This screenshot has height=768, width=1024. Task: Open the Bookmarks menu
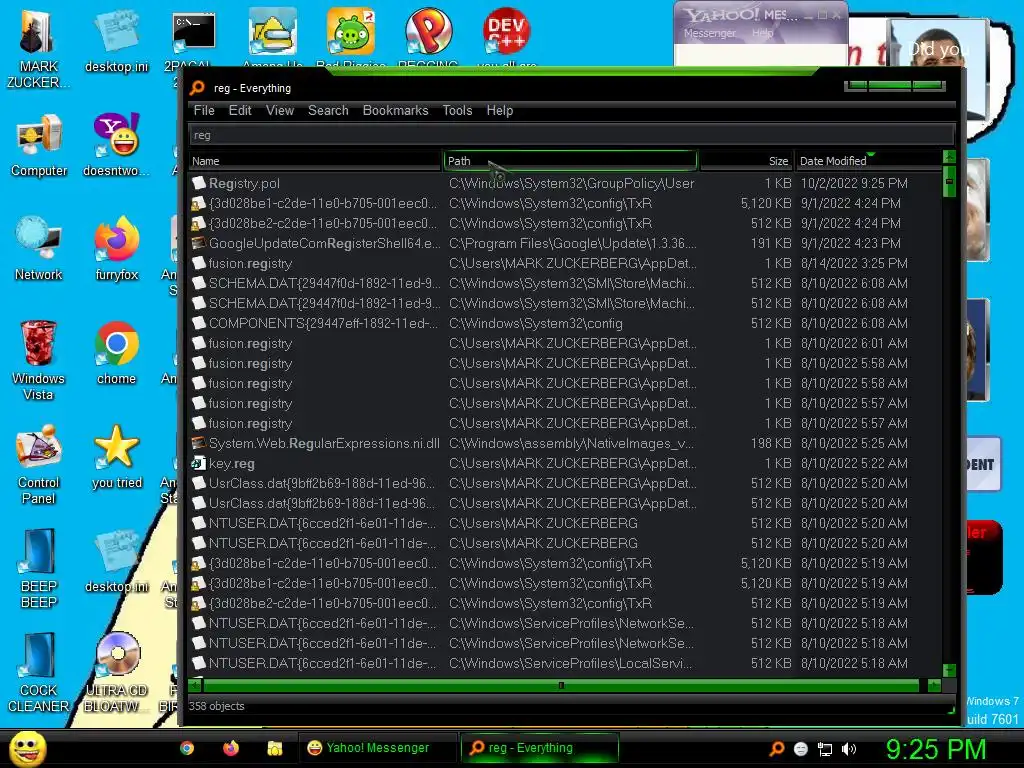click(x=395, y=110)
